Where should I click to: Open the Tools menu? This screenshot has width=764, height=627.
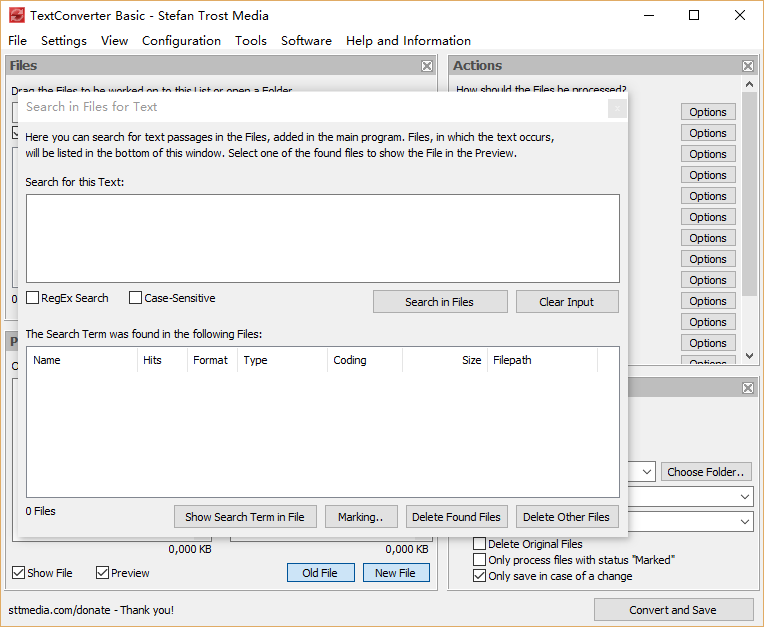[251, 41]
